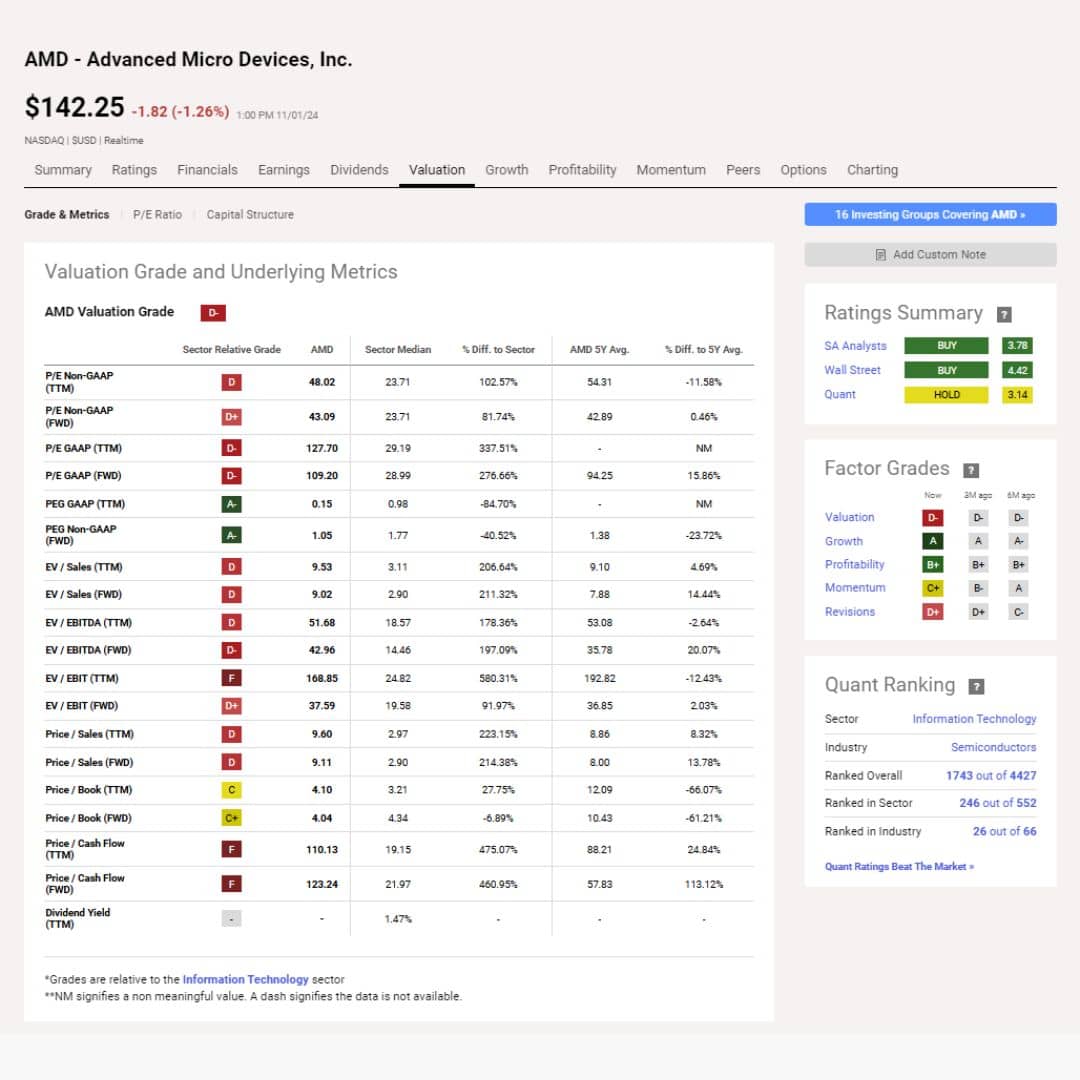This screenshot has width=1080, height=1080.
Task: Click the AMD Valuation Grade D- badge
Action: (213, 313)
